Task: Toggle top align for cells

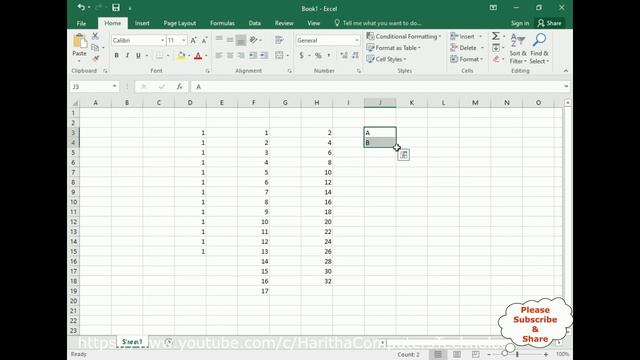Action: click(x=219, y=40)
